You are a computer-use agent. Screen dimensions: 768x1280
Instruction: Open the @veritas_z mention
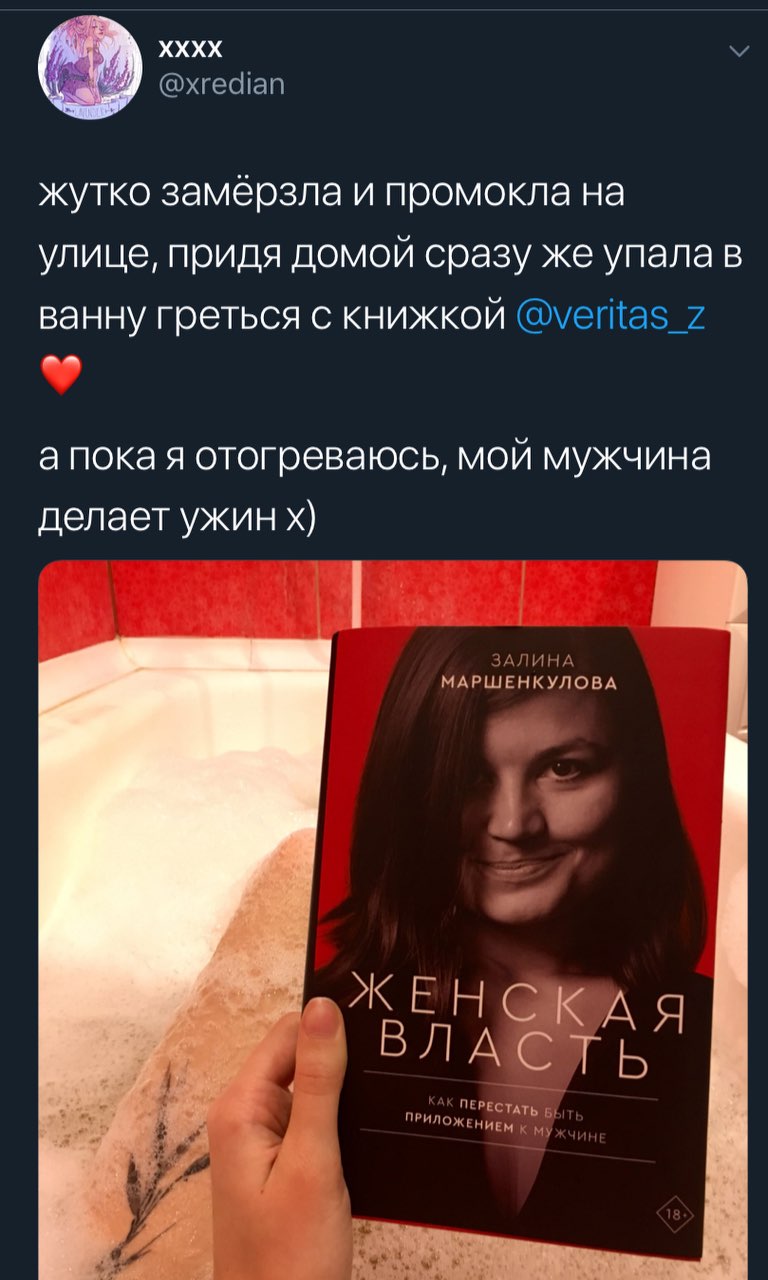point(610,316)
